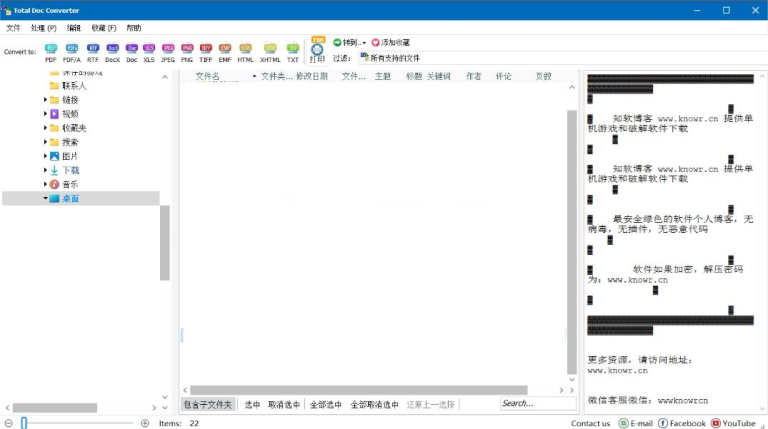Add to favorites with 添加收藏

[x=390, y=43]
